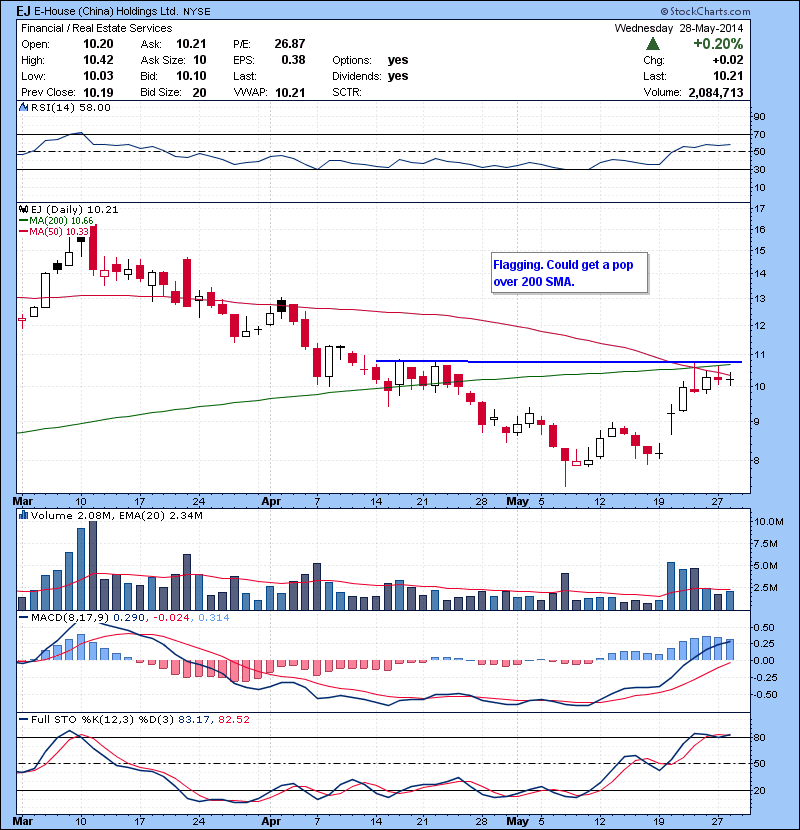Click the blue horizontal resistance line
The height and width of the screenshot is (830, 800).
pyautogui.click(x=559, y=362)
